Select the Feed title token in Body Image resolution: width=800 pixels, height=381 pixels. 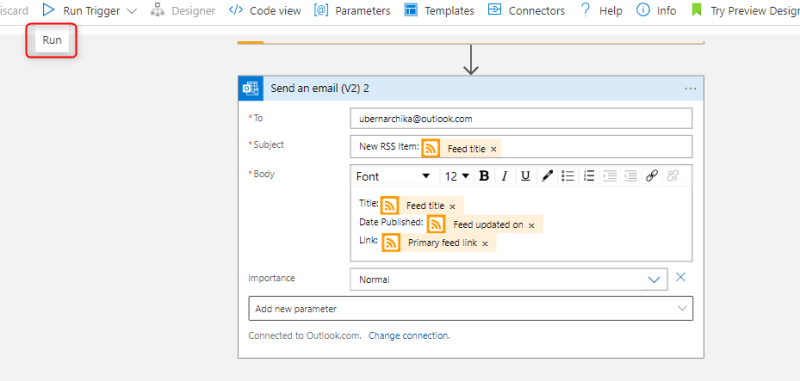tap(422, 206)
